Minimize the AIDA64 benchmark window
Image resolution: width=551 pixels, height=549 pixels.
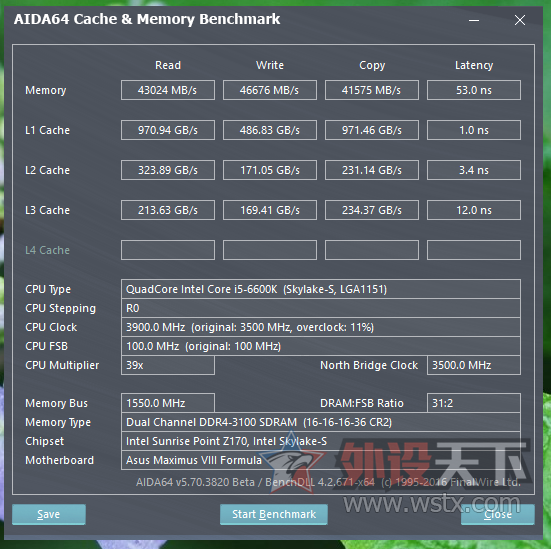point(474,20)
